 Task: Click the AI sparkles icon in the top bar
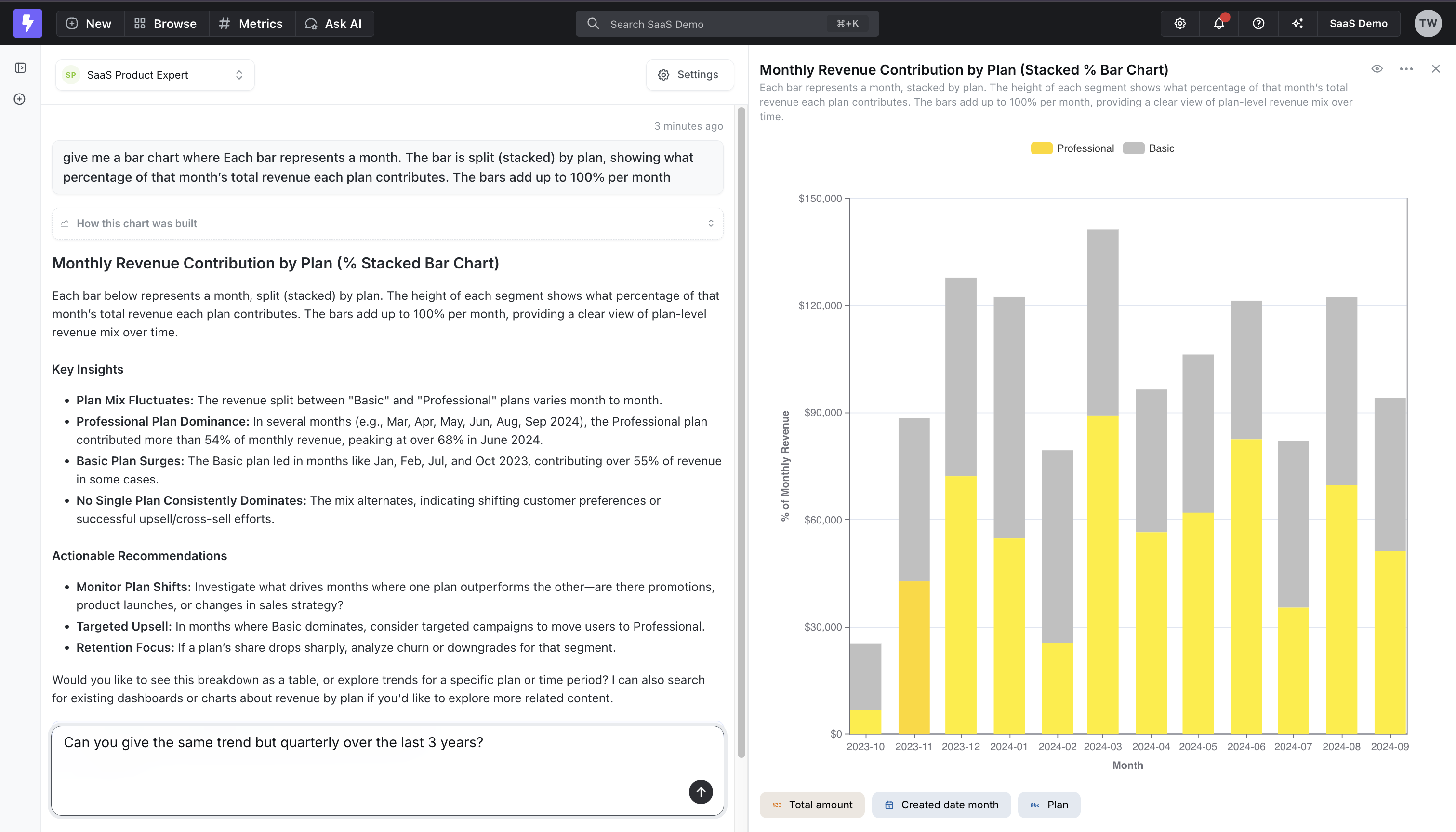1297,23
